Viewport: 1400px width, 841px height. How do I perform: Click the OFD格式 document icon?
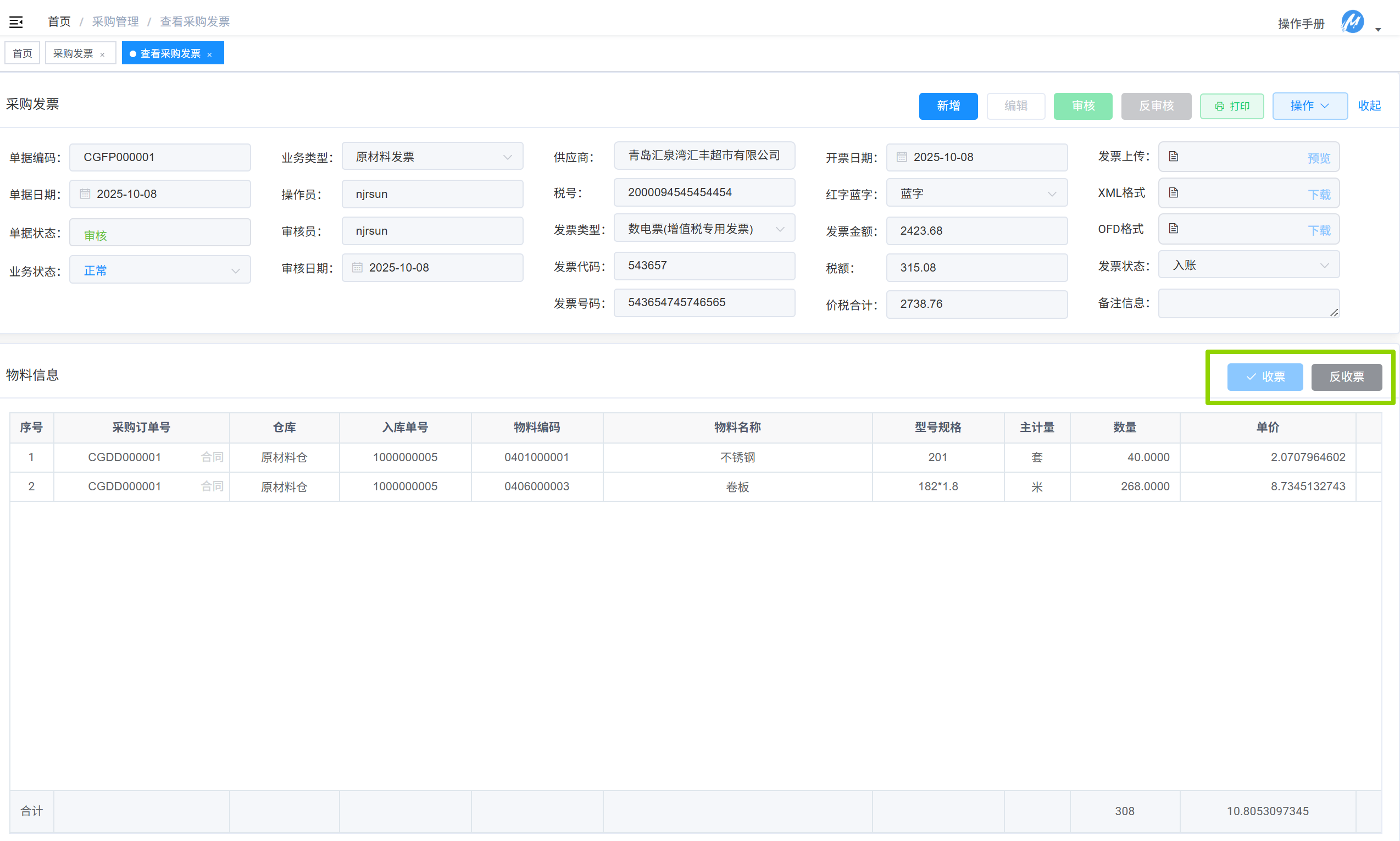(x=1174, y=229)
